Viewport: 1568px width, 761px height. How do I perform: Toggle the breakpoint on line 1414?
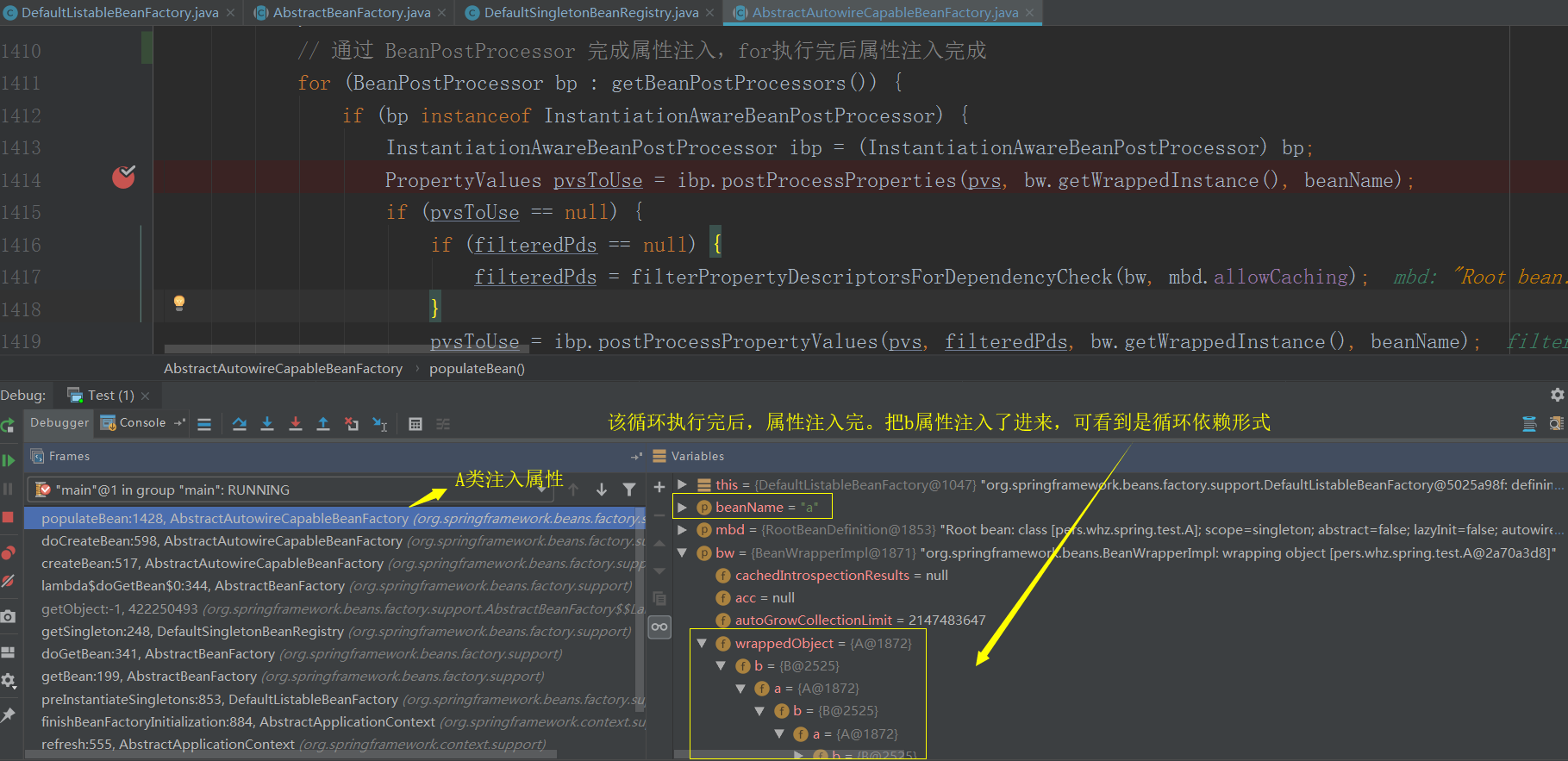pos(123,178)
